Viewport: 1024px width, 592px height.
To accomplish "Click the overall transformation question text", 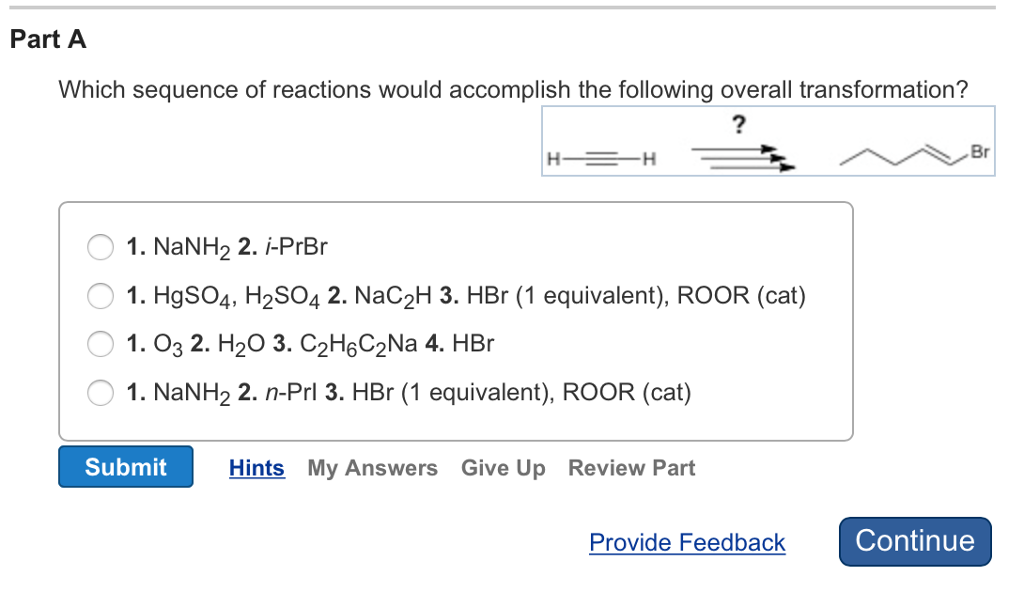I will 512,89.
